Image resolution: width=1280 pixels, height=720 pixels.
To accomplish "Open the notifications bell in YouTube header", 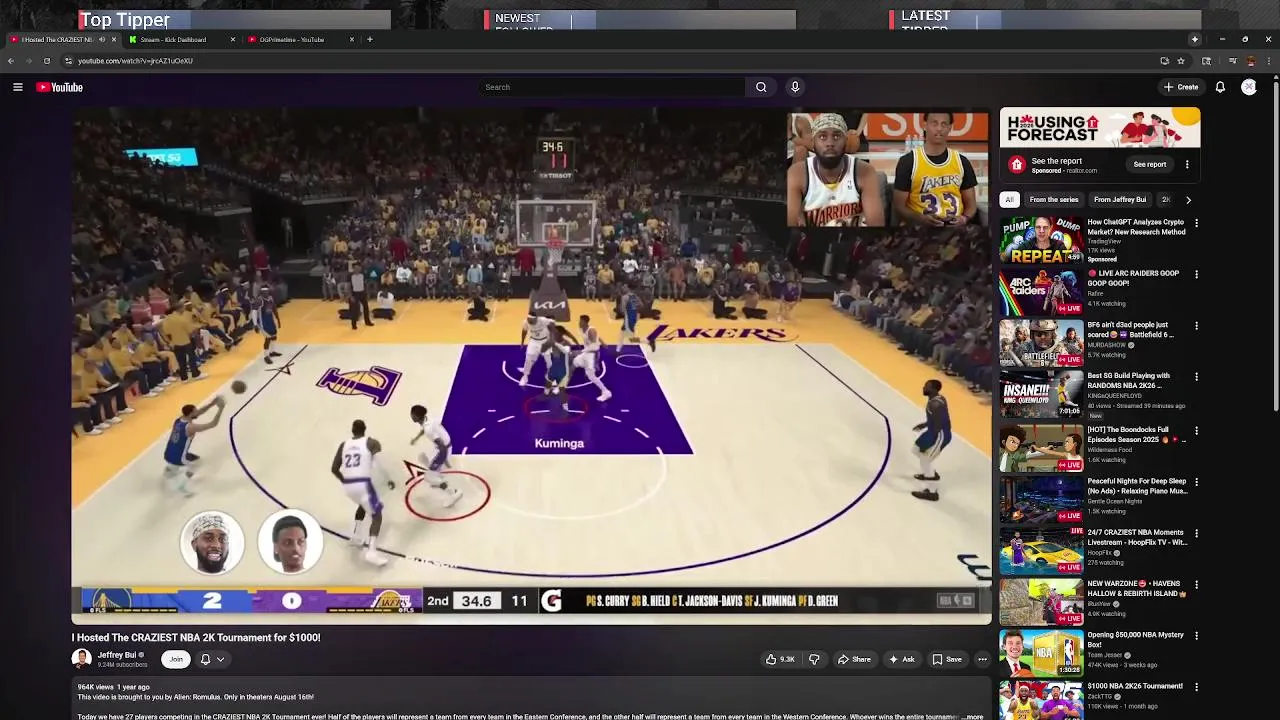I will [x=1220, y=87].
